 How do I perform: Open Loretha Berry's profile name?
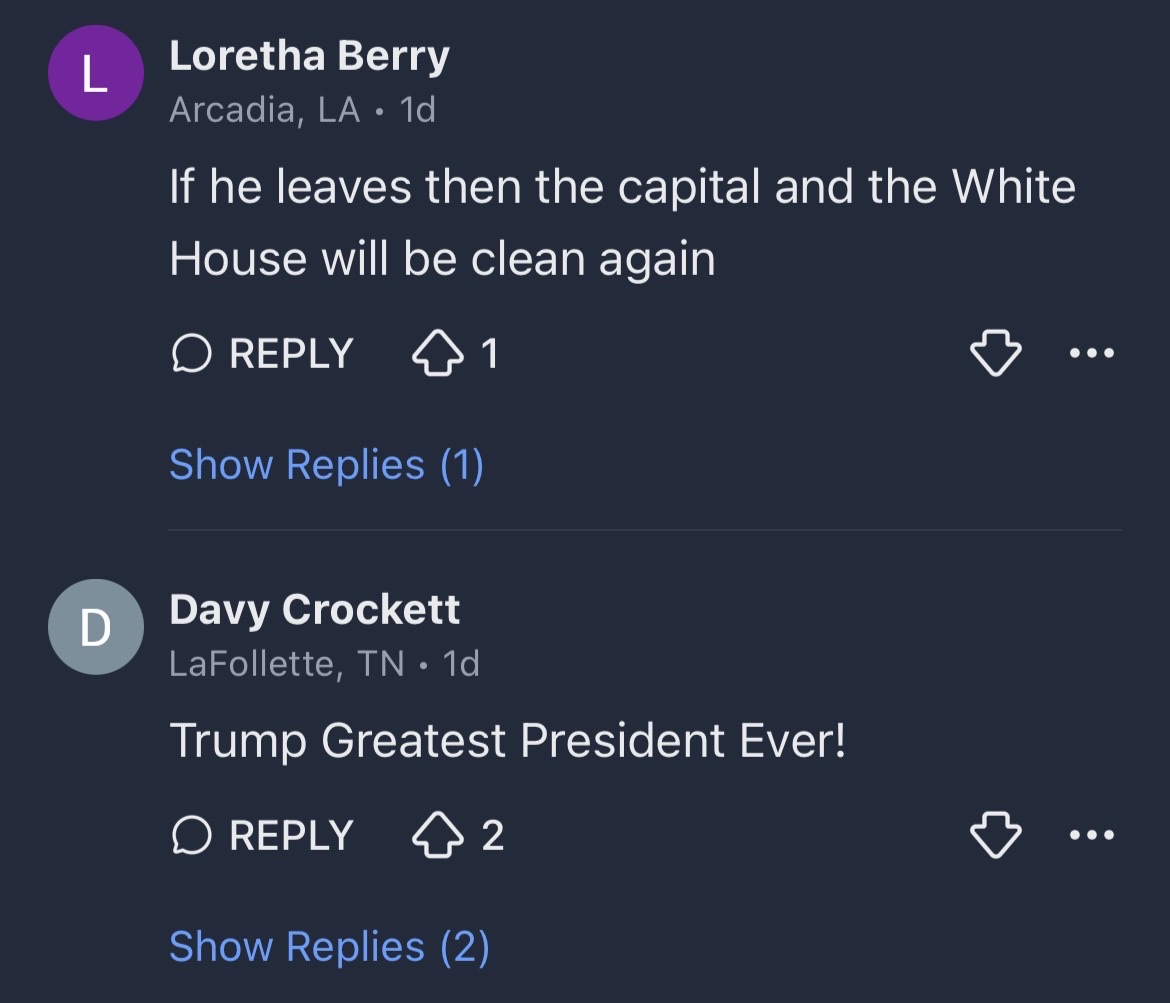pyautogui.click(x=309, y=56)
